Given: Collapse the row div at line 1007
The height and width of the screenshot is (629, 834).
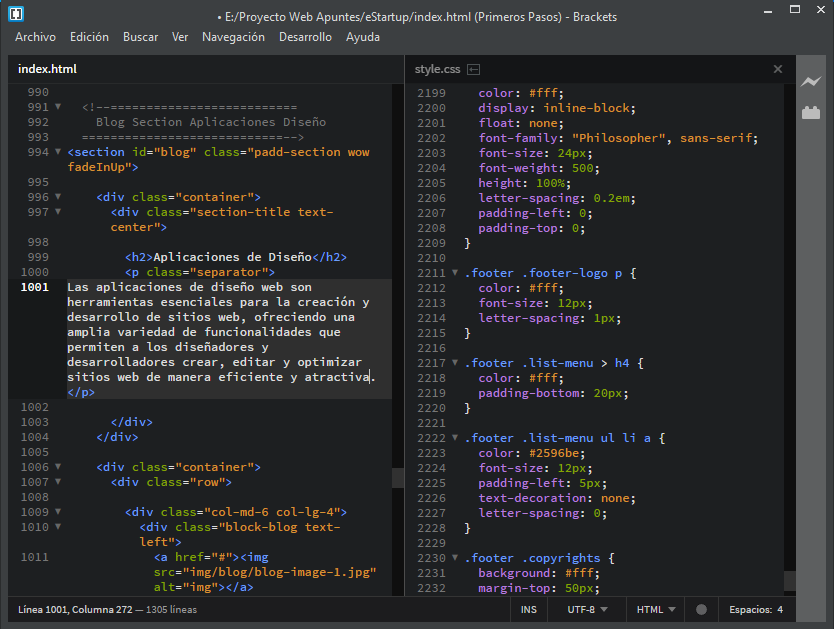Looking at the screenshot, I should click(x=58, y=482).
